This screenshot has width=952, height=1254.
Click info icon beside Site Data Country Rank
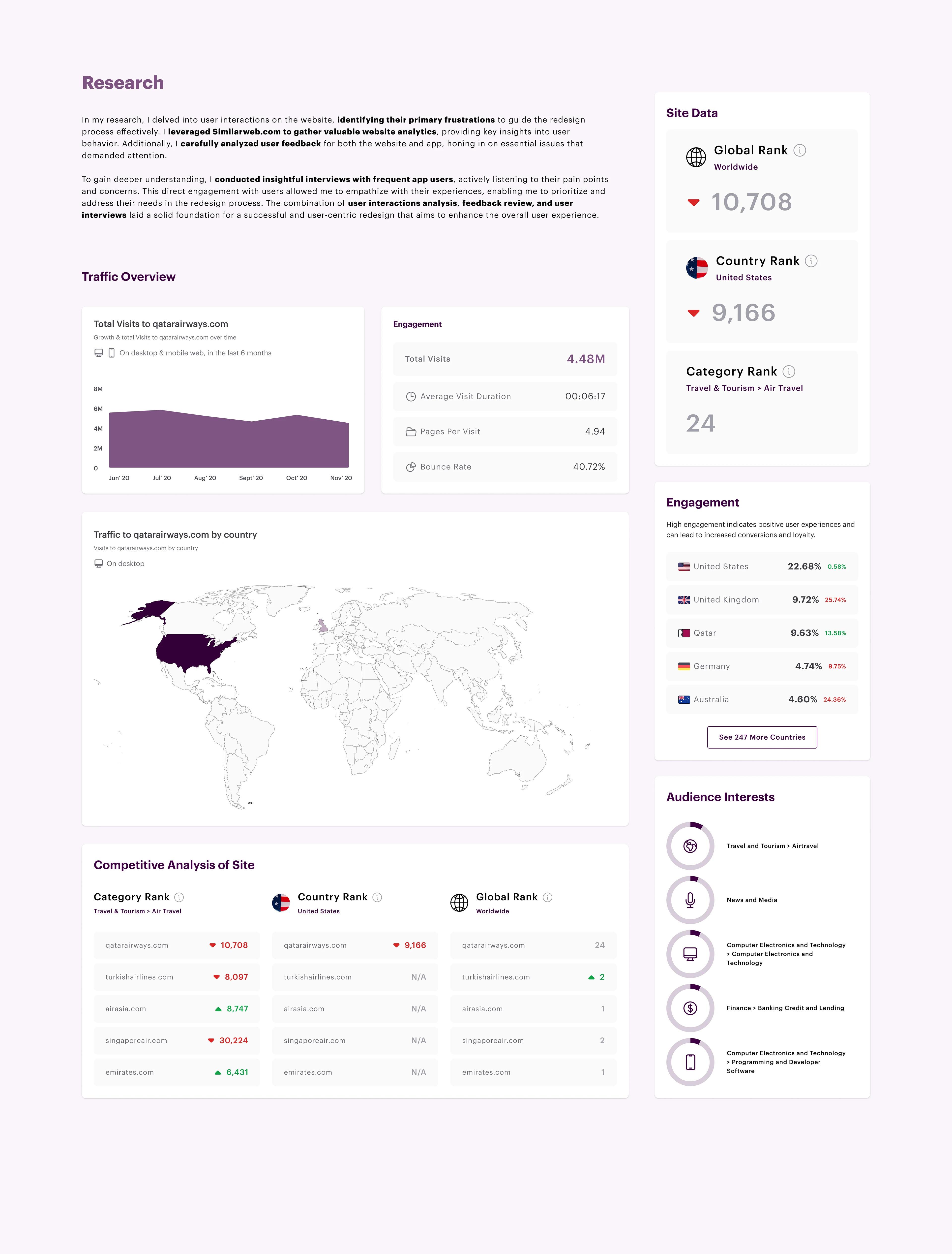[811, 261]
